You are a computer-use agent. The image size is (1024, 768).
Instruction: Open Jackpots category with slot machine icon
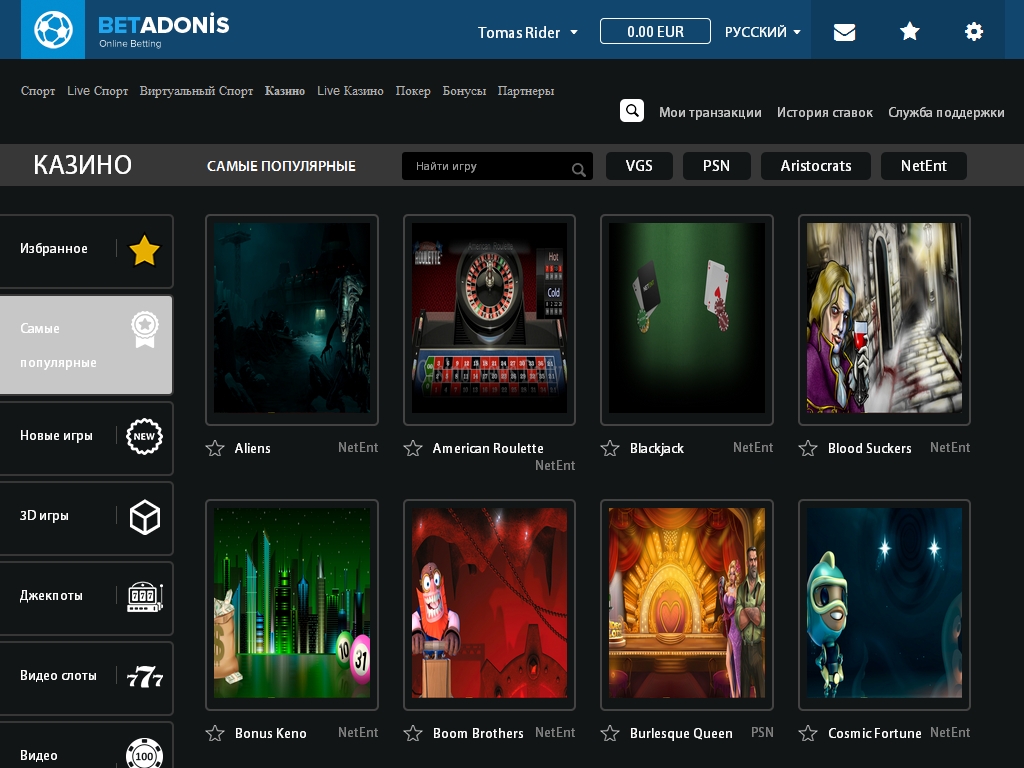(x=145, y=597)
